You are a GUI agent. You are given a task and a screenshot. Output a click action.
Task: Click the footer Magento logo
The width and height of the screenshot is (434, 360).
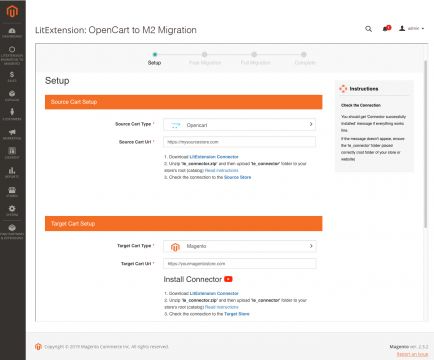point(38,347)
